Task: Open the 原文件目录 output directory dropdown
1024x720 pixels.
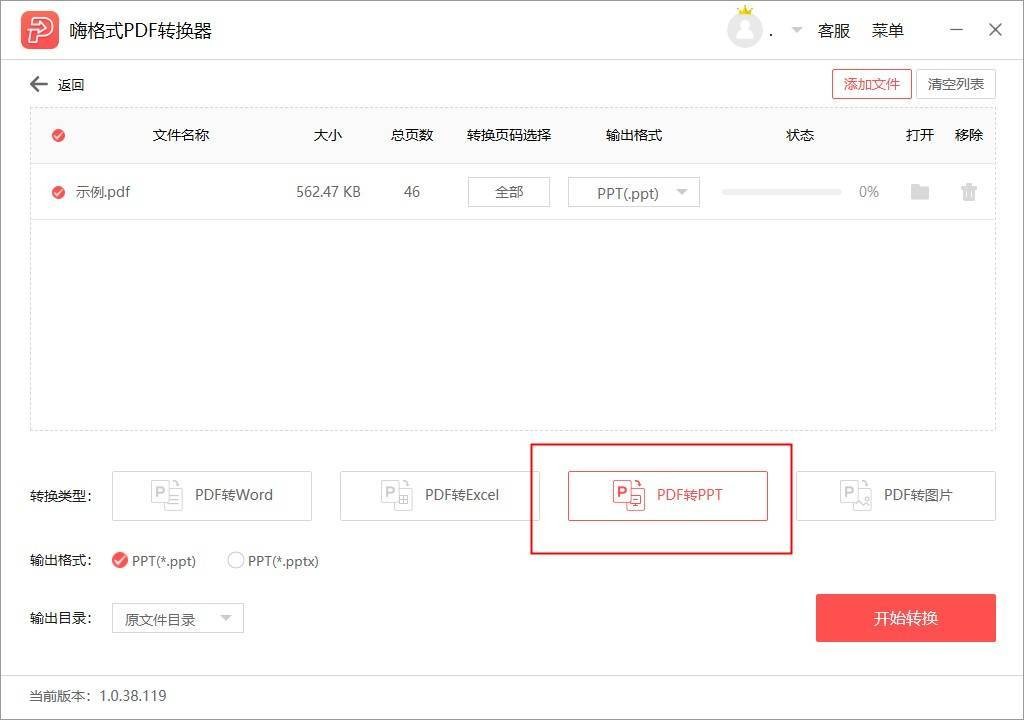Action: click(178, 618)
